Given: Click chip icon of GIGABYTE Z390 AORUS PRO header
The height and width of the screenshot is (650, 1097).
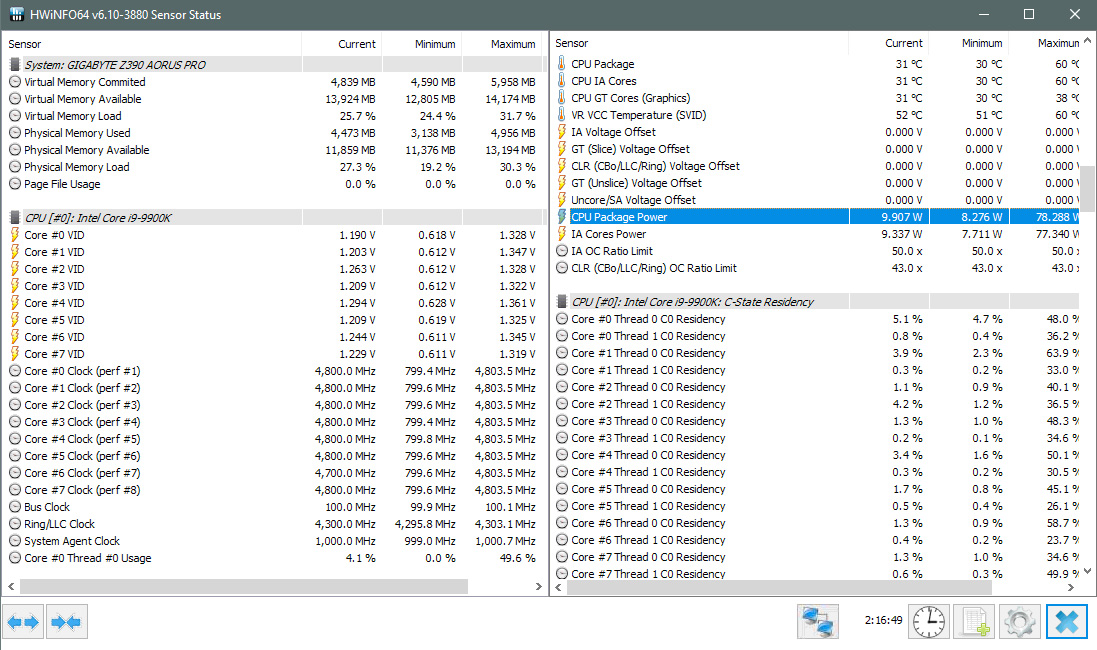Looking at the screenshot, I should coord(14,64).
